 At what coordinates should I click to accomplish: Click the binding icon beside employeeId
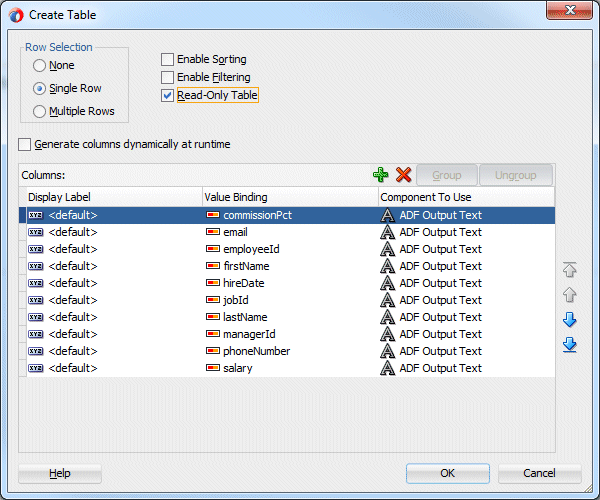[x=213, y=249]
